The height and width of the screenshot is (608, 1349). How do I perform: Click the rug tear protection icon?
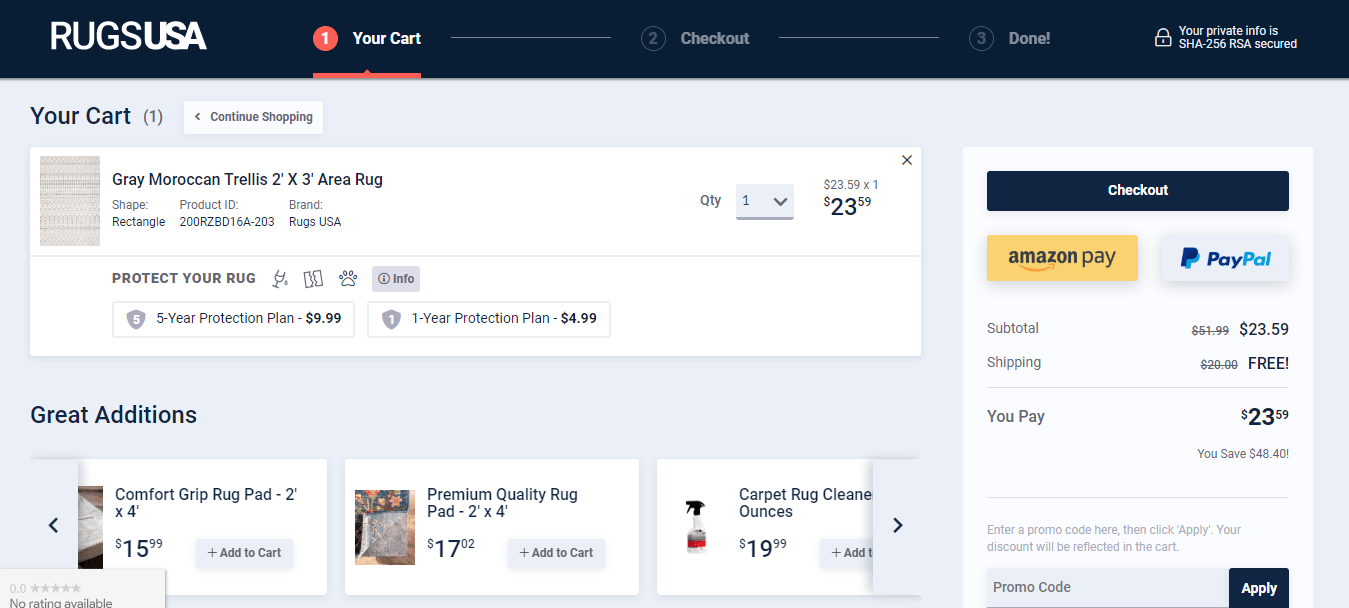(x=314, y=279)
